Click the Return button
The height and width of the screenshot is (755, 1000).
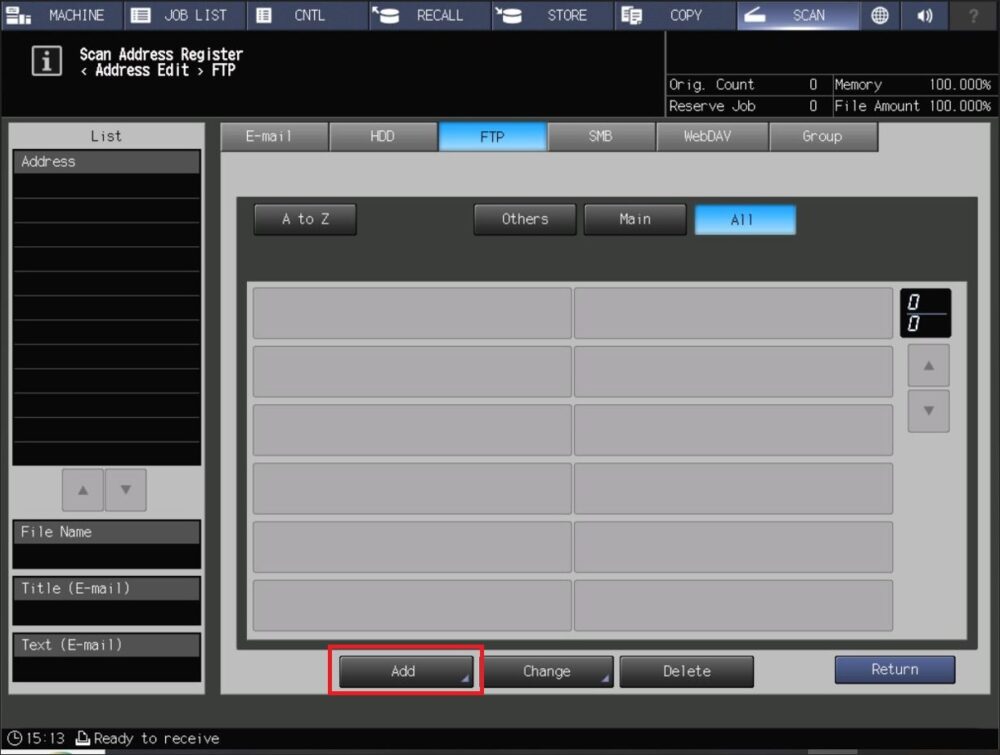[894, 669]
